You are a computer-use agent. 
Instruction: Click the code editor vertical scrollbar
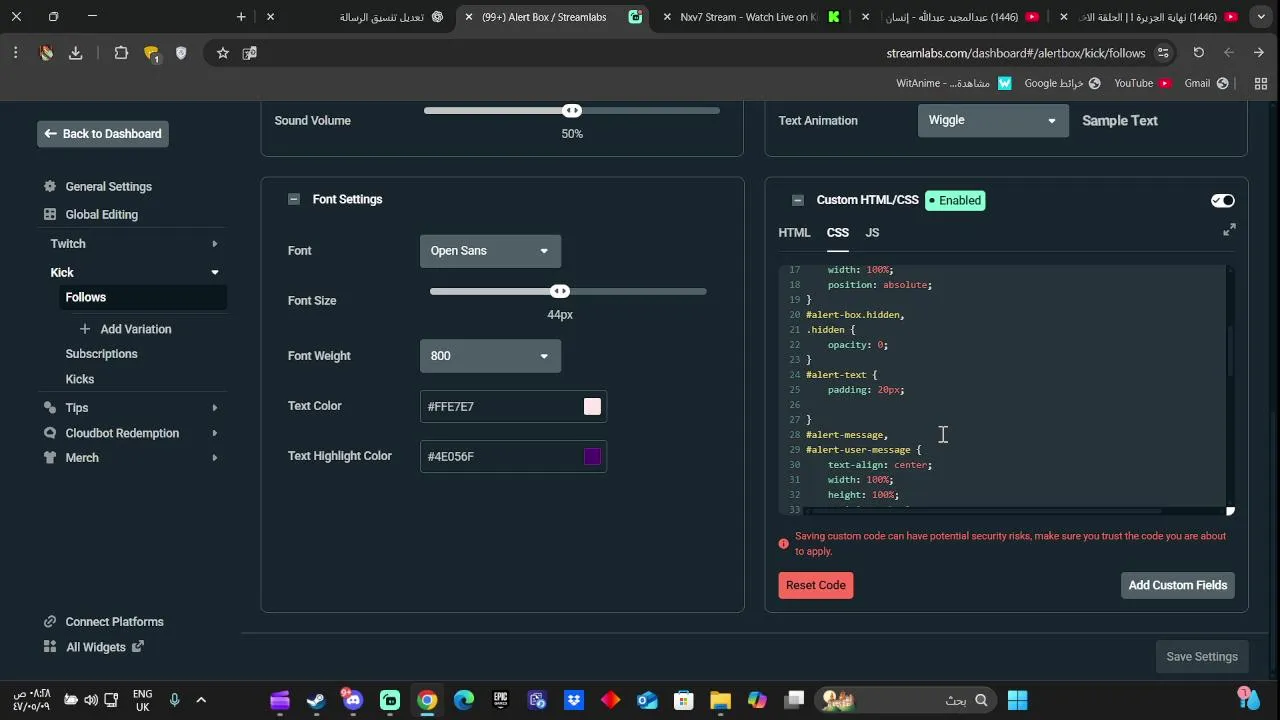[x=1230, y=350]
